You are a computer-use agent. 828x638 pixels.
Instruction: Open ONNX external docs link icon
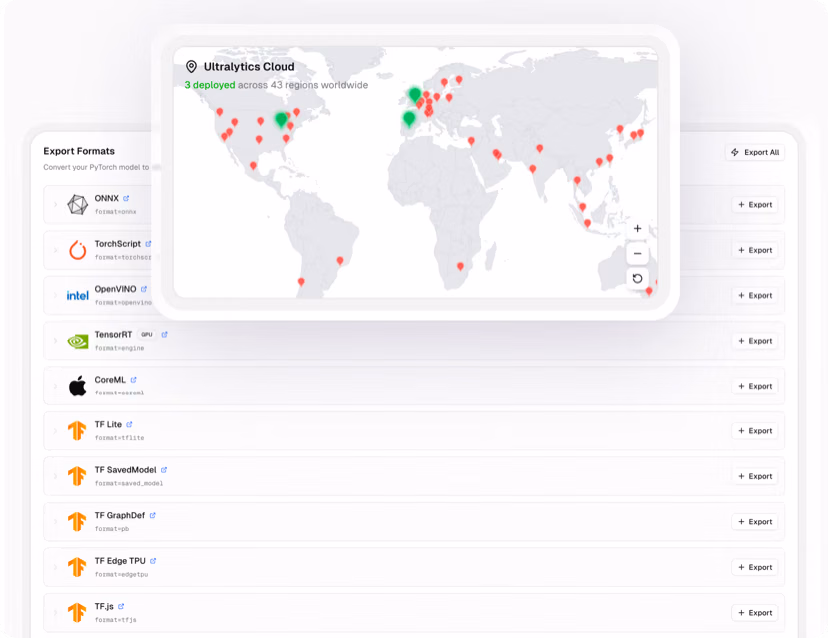pyautogui.click(x=126, y=199)
